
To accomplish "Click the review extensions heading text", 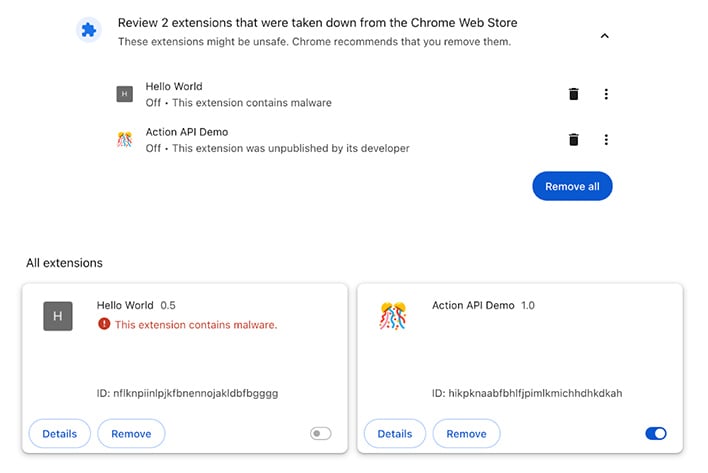I will pyautogui.click(x=317, y=23).
